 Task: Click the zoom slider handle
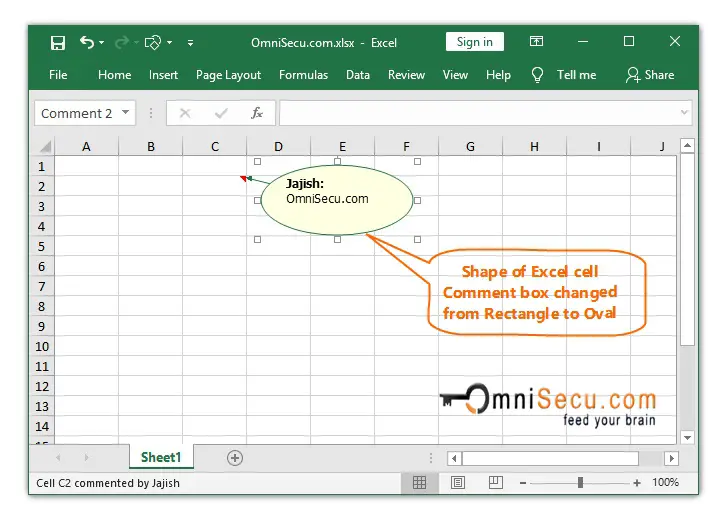(x=580, y=483)
